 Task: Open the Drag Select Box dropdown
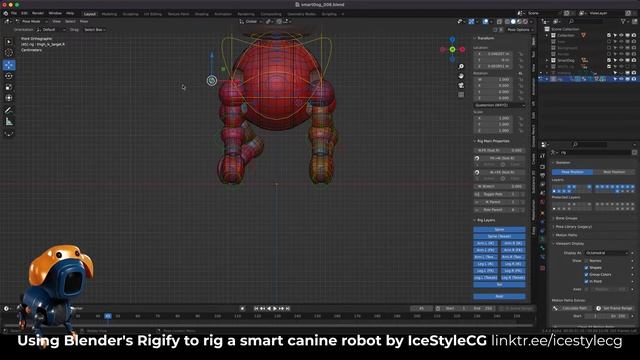(95, 30)
